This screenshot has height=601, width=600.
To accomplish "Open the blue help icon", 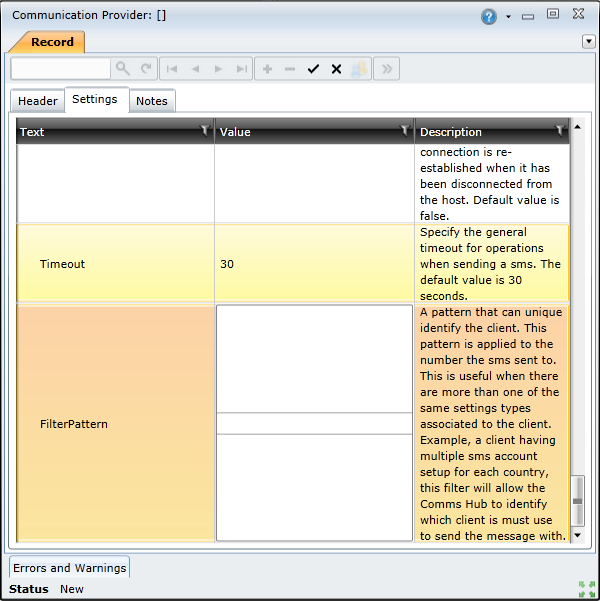I will pos(489,16).
